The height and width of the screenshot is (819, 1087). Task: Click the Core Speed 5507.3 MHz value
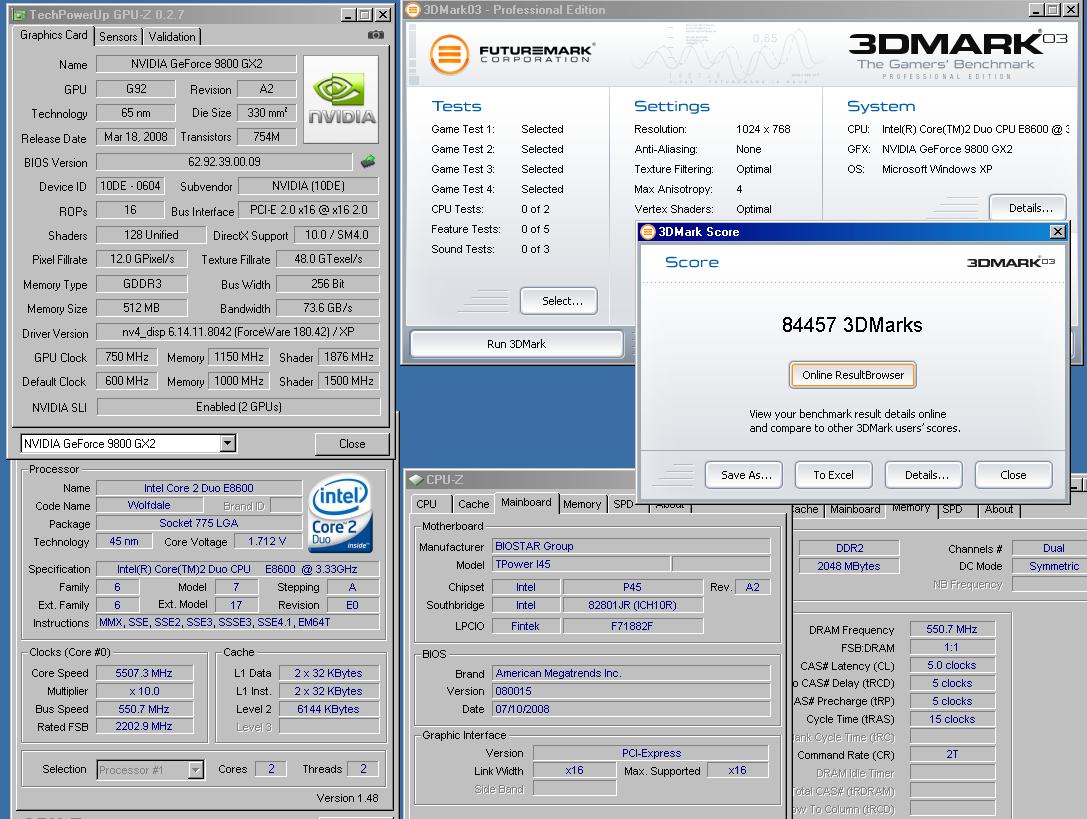144,673
